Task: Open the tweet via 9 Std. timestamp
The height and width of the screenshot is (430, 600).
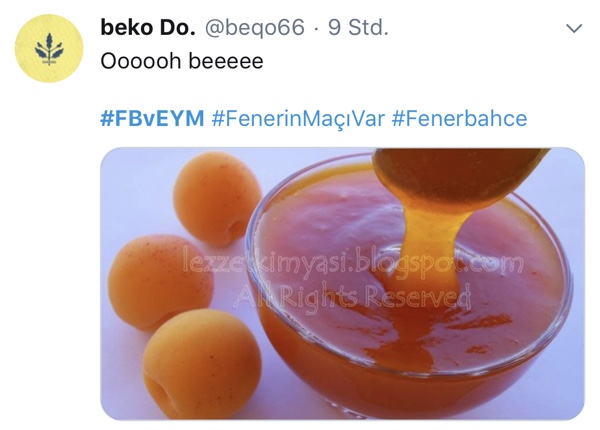Action: [358, 28]
